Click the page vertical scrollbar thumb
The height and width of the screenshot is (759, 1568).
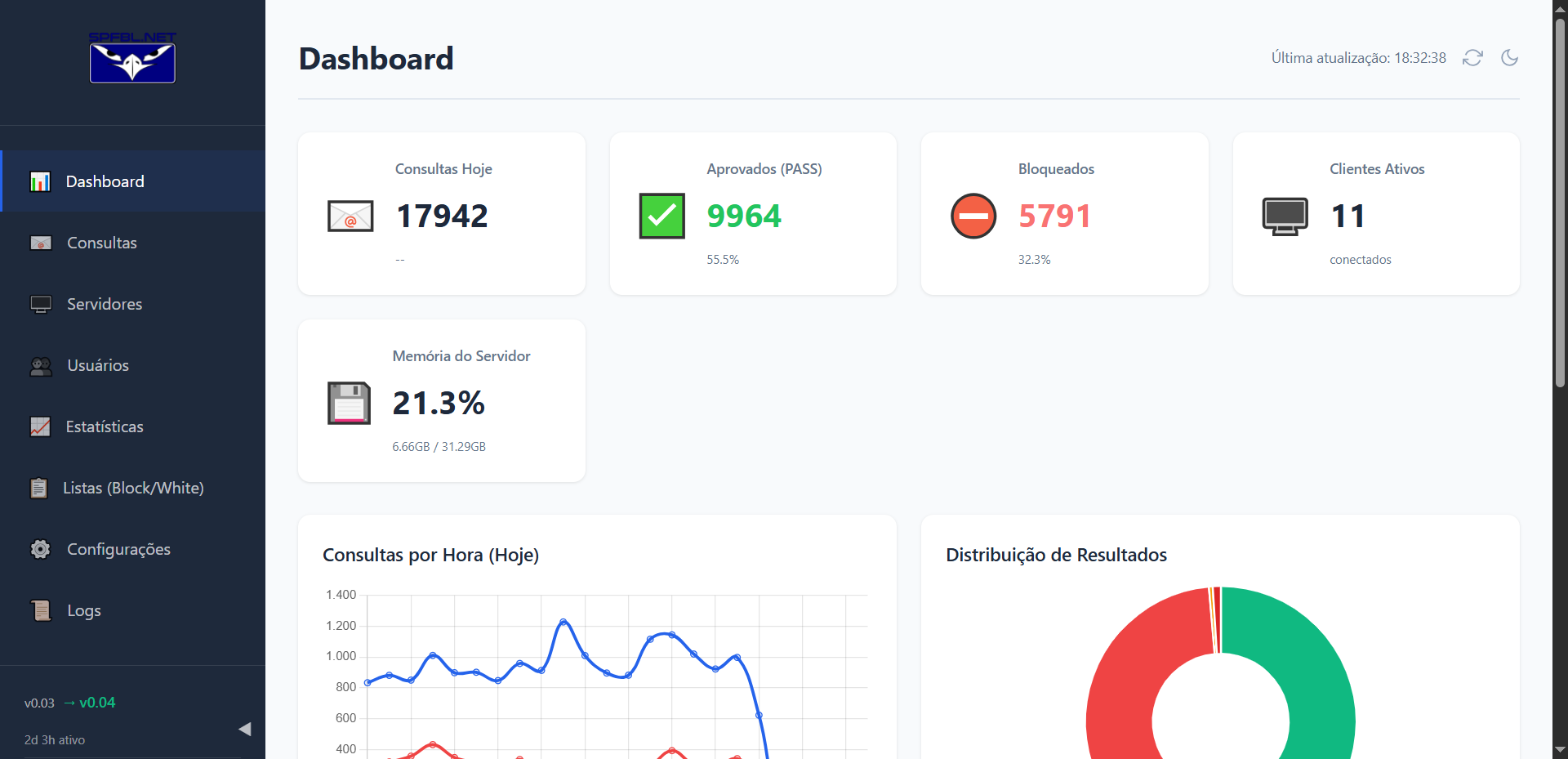1560,203
